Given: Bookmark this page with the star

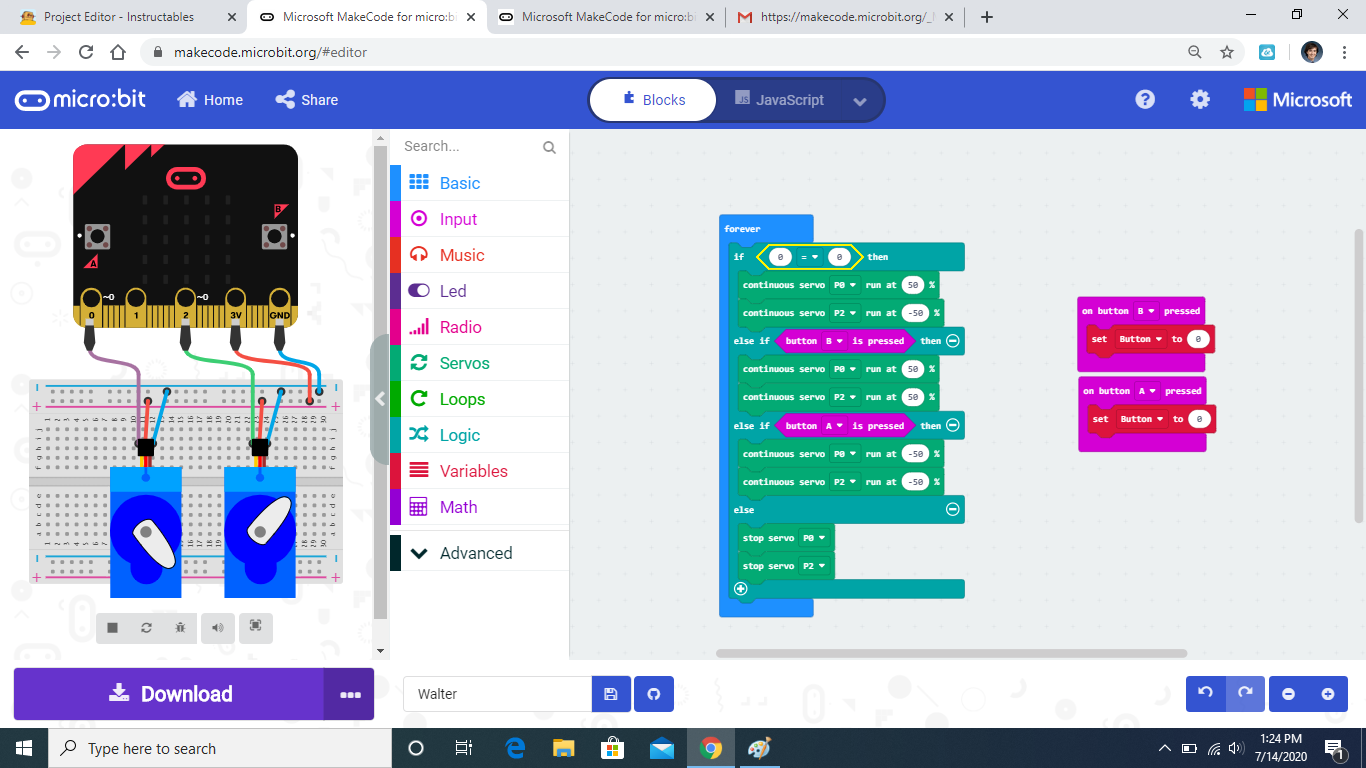Looking at the screenshot, I should coord(1227,52).
